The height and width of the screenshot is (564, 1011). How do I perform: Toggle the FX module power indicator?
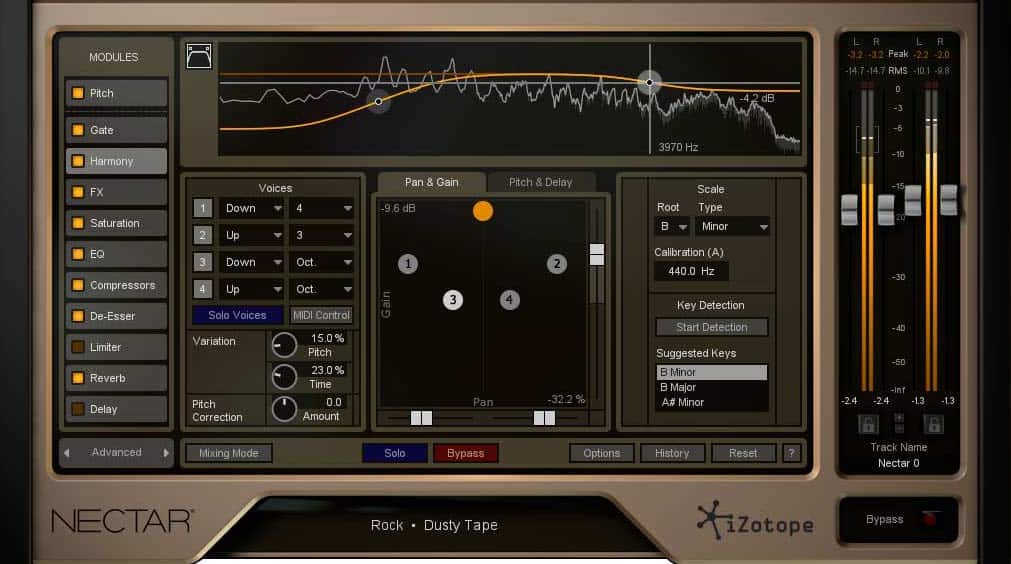(x=78, y=192)
